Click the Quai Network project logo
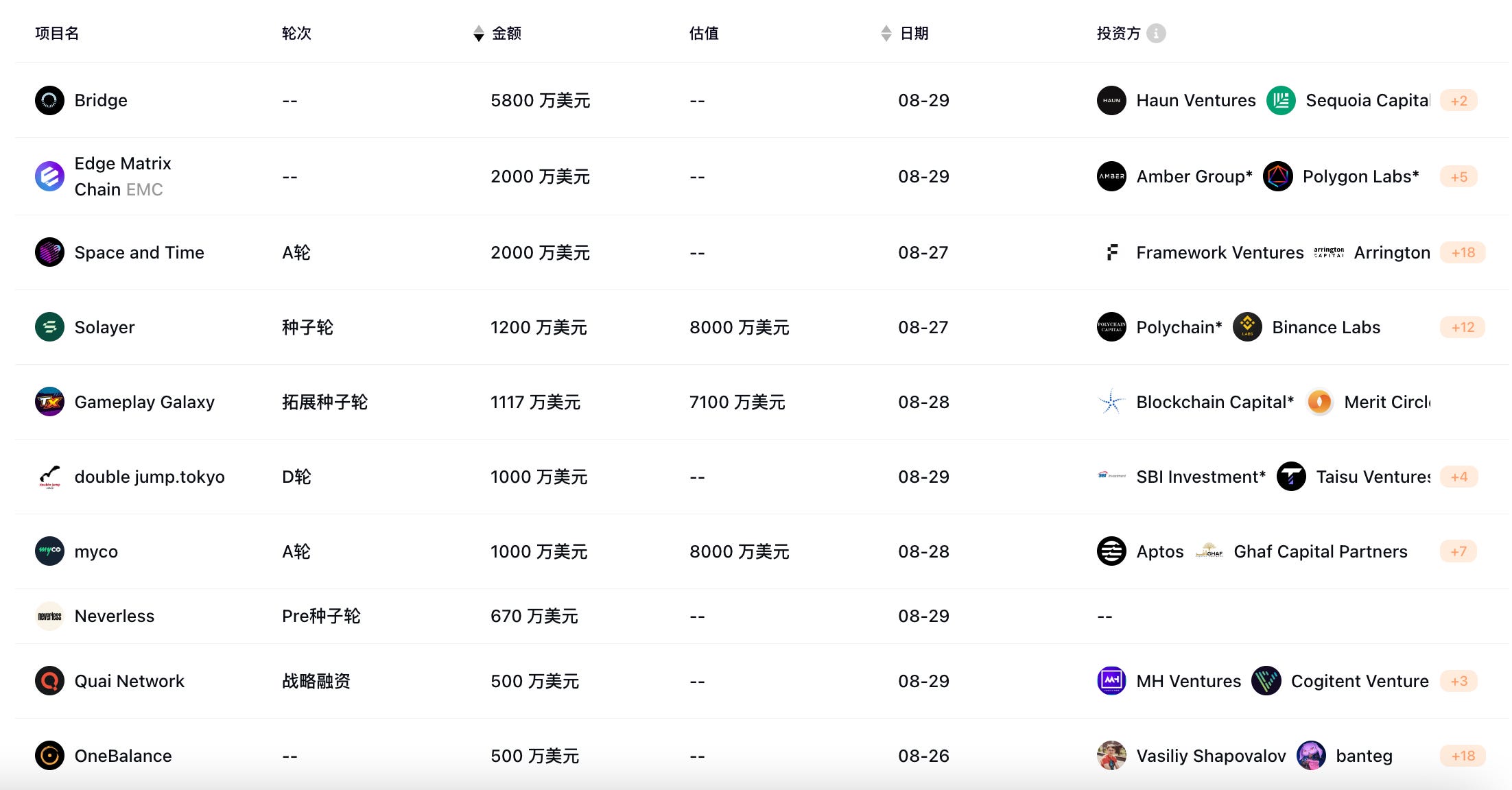 click(49, 681)
